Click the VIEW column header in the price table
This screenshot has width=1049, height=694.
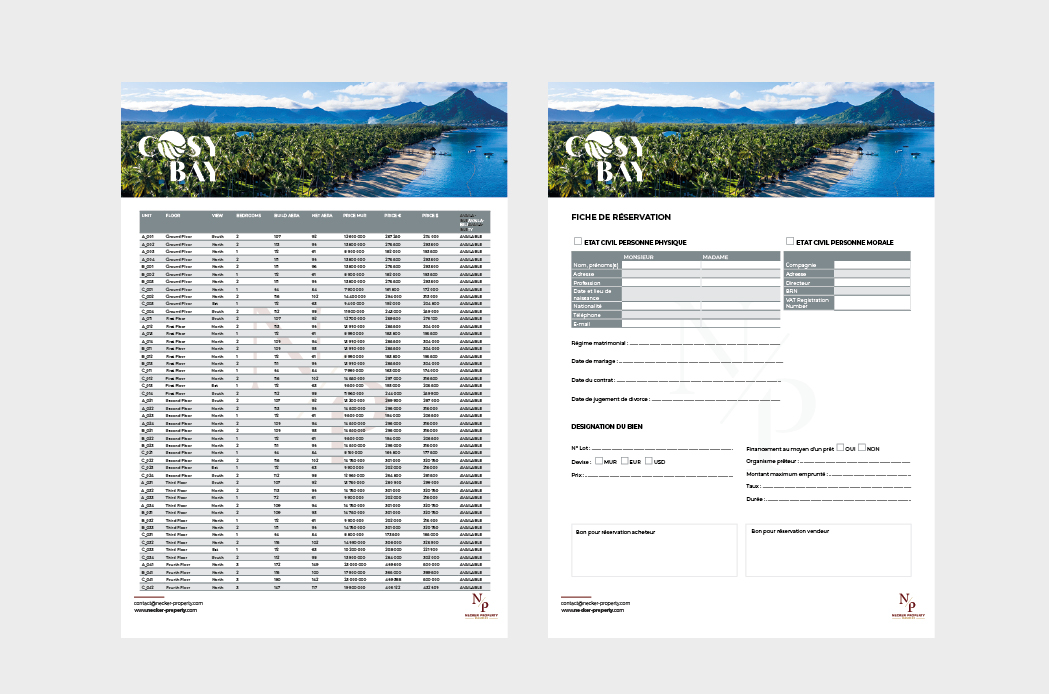(217, 215)
